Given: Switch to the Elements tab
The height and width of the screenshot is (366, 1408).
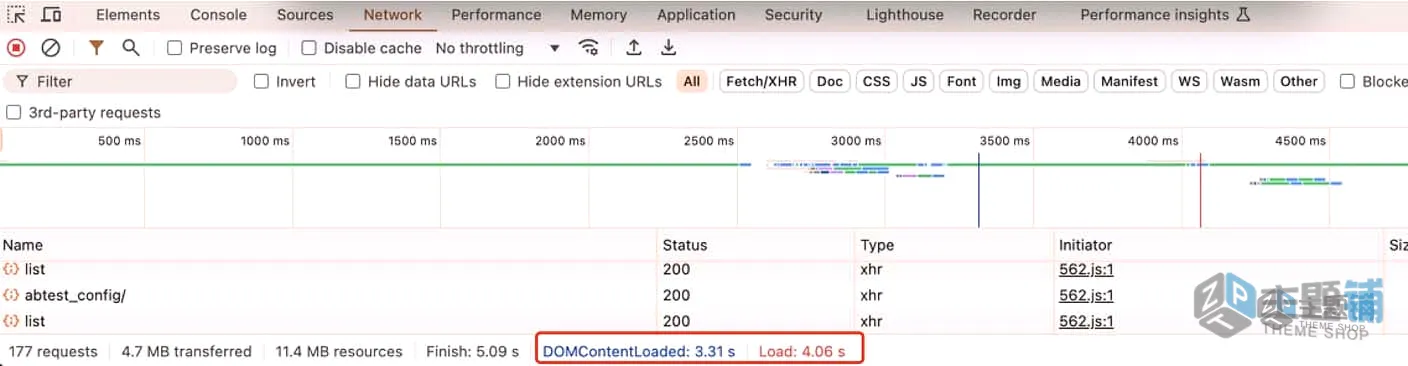Looking at the screenshot, I should click(128, 15).
